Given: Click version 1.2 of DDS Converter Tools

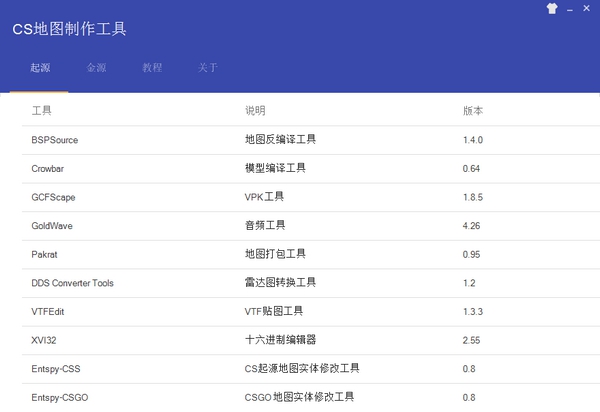Looking at the screenshot, I should pyautogui.click(x=469, y=283).
